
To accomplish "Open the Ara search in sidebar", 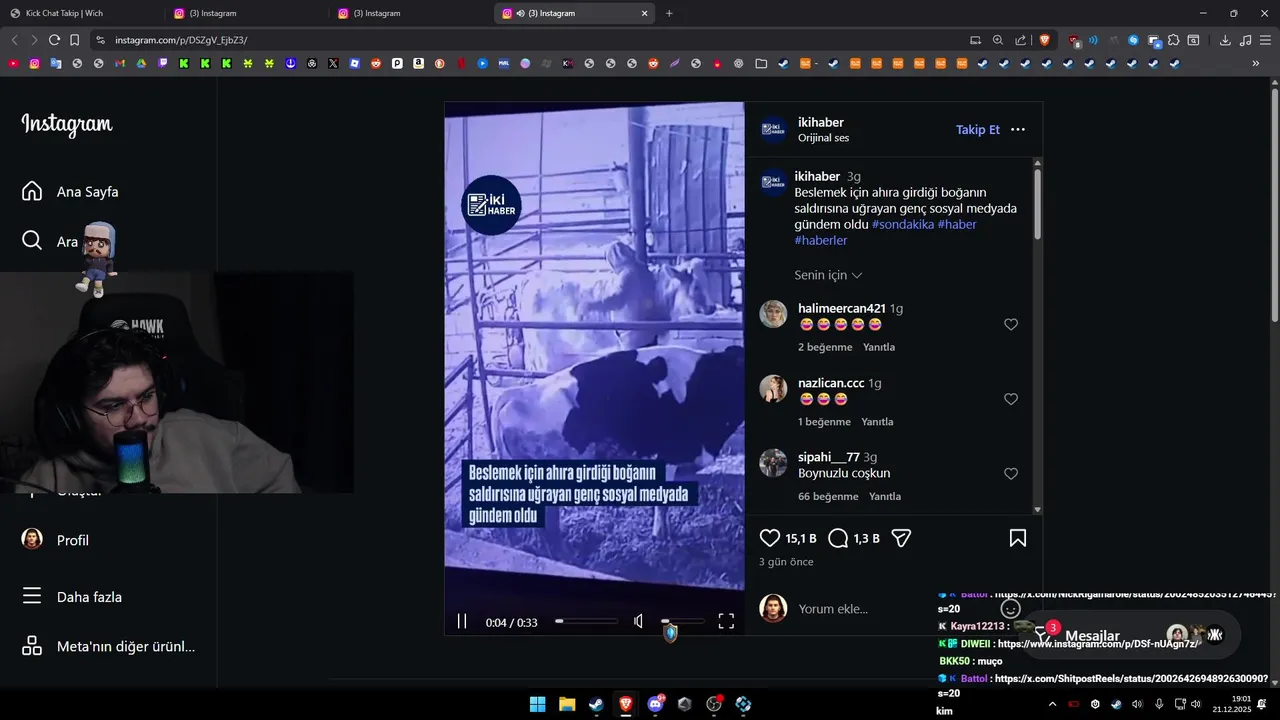I will [50, 241].
